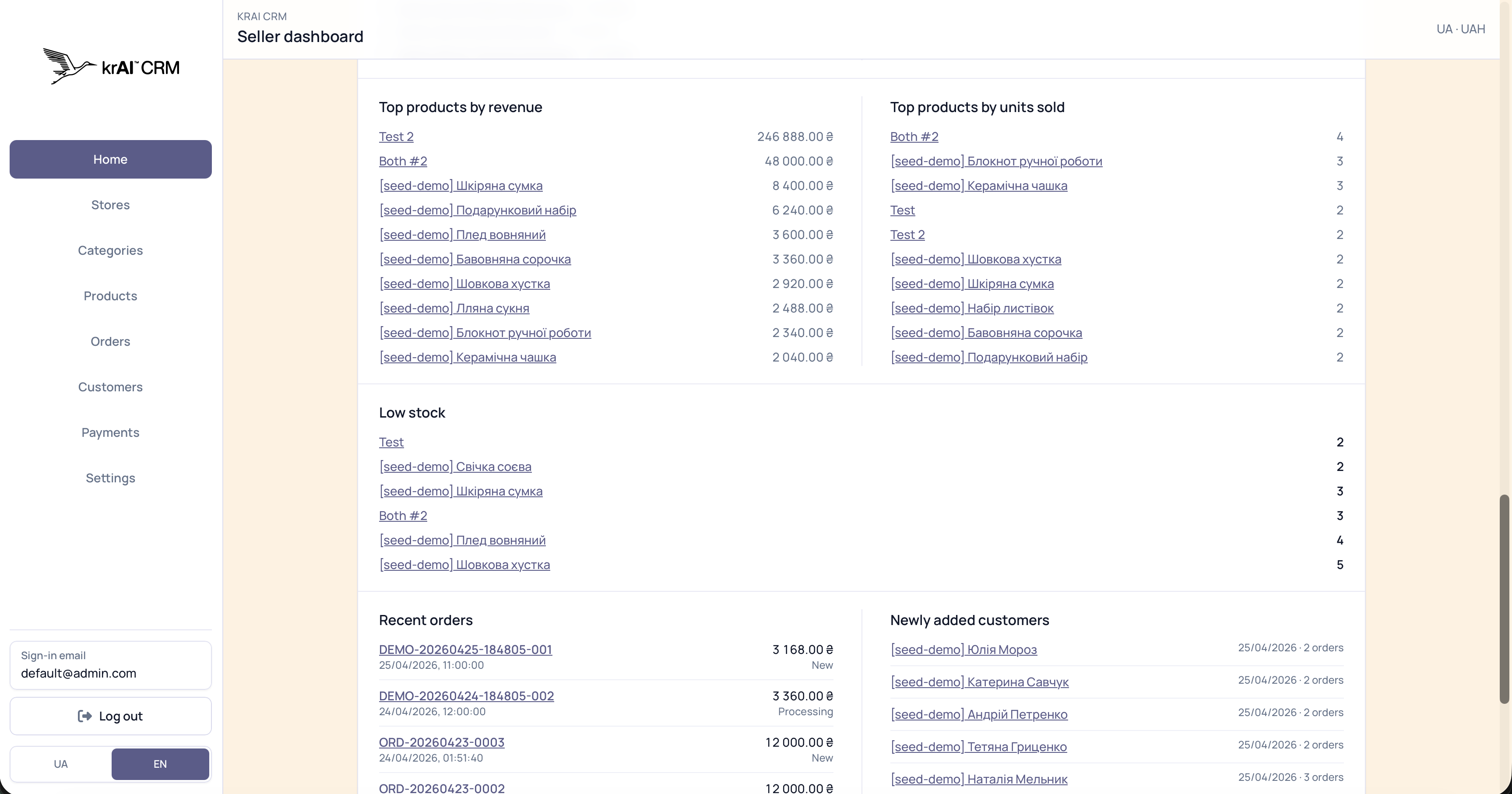1512x794 pixels.
Task: Click the Newly added customers heading
Action: coord(969,620)
